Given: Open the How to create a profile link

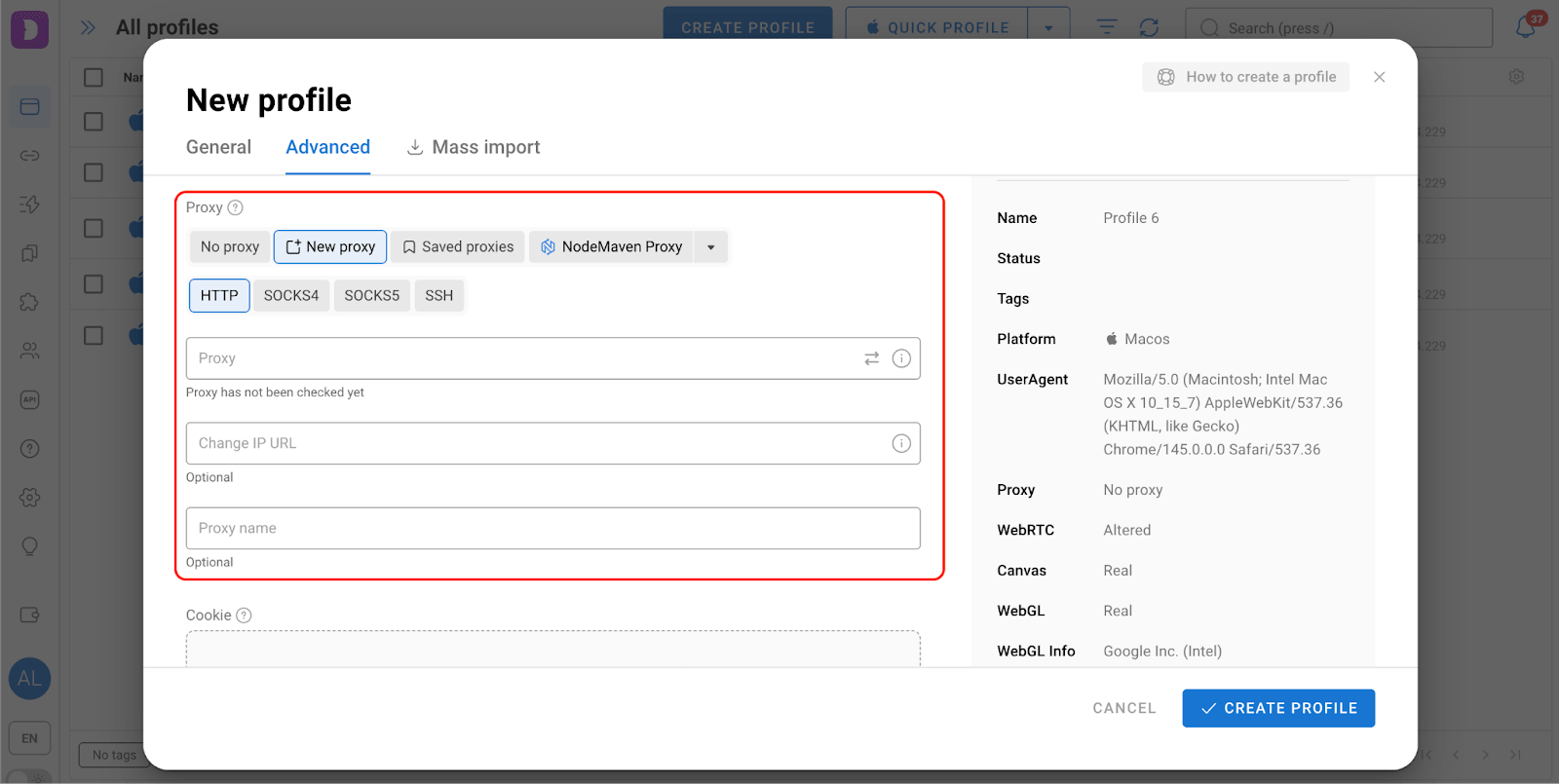Looking at the screenshot, I should click(1246, 77).
